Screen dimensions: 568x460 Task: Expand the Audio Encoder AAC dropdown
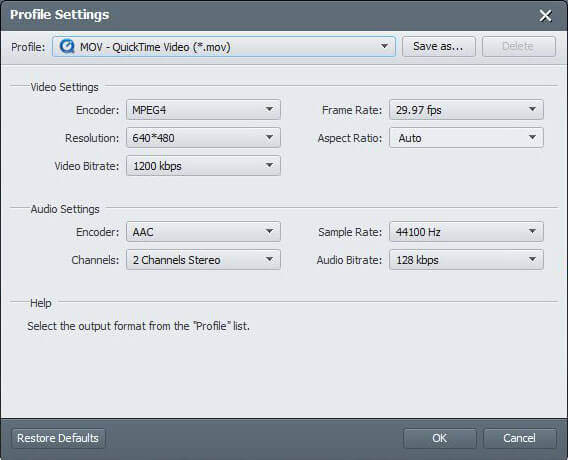coord(203,231)
